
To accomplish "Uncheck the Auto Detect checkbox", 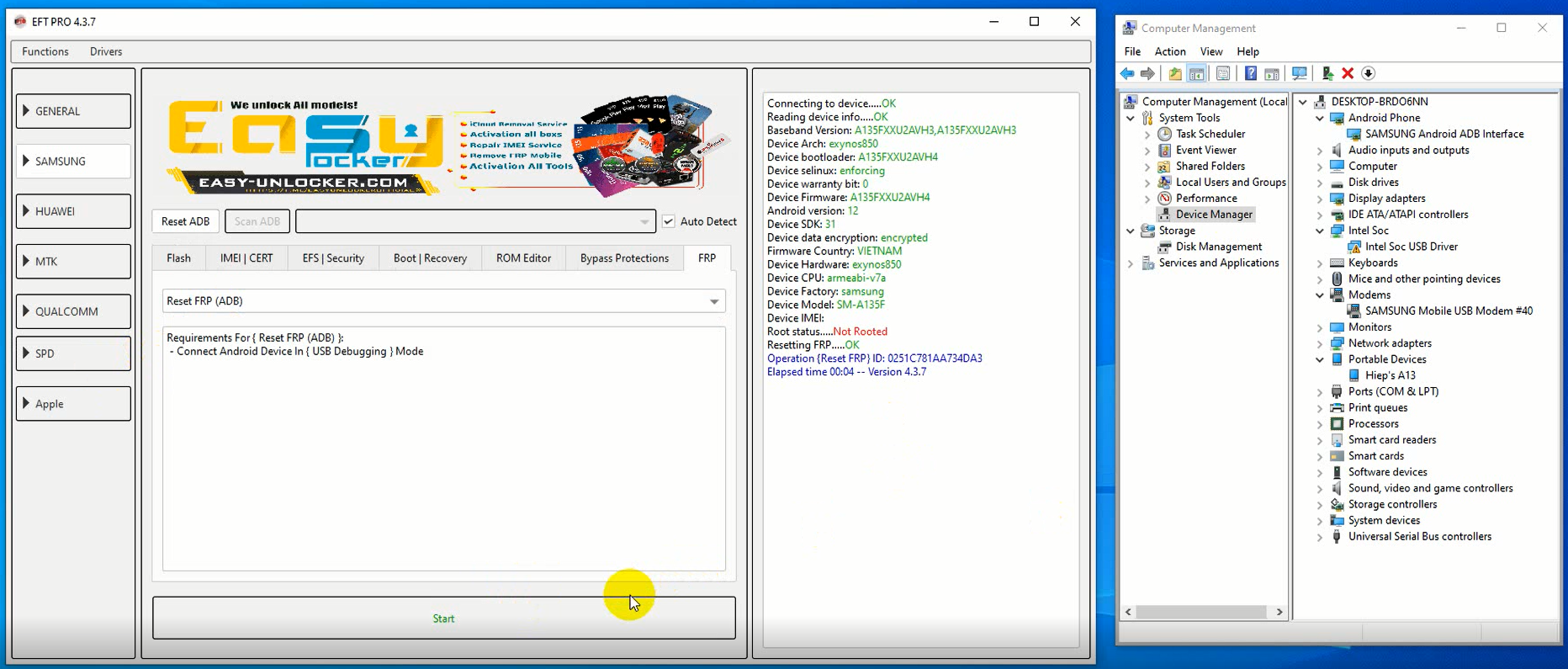I will pos(669,221).
